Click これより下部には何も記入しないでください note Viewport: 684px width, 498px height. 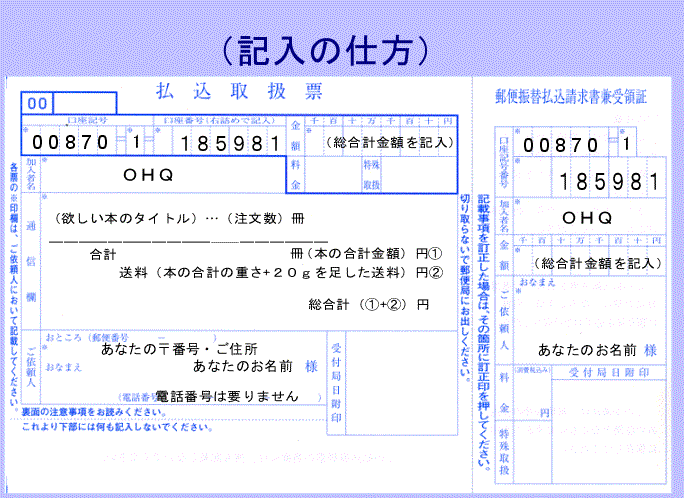118,427
